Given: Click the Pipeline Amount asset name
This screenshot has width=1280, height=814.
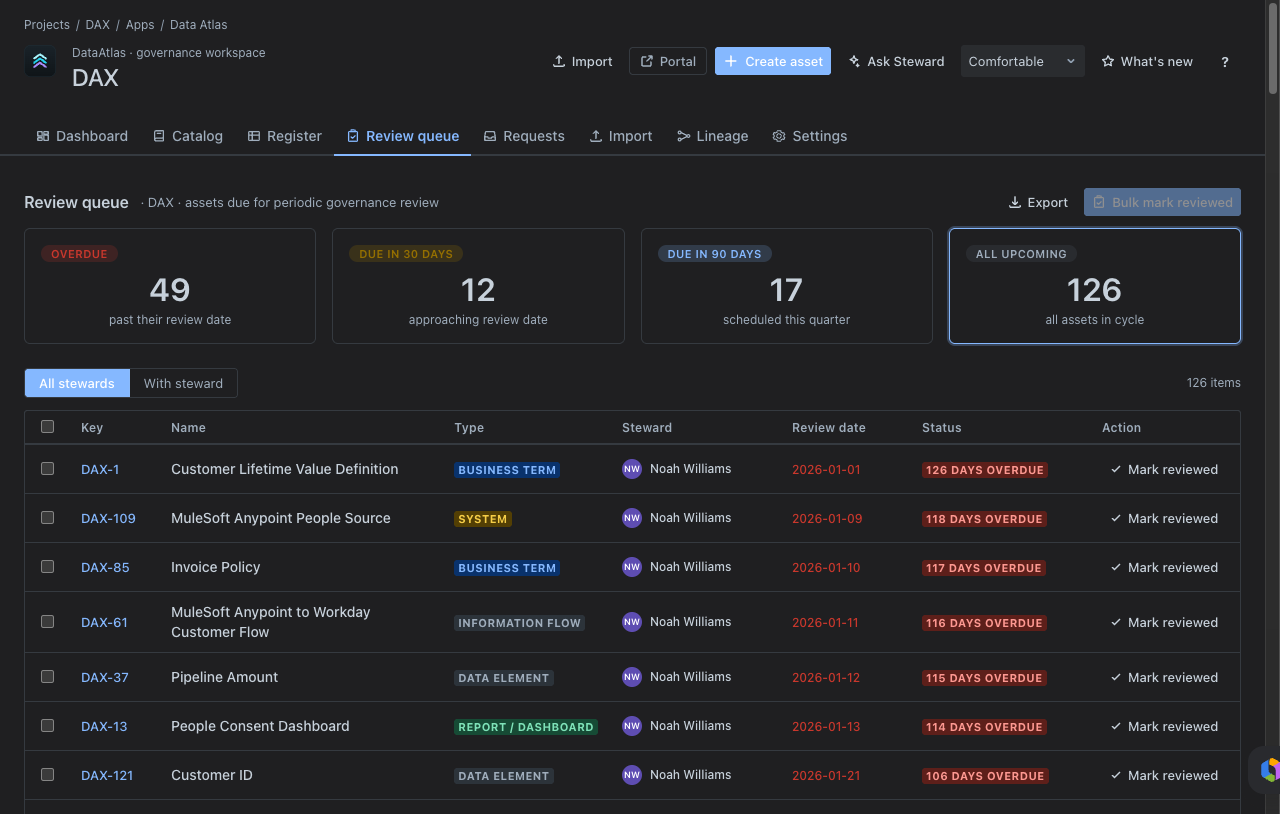Looking at the screenshot, I should [x=225, y=677].
